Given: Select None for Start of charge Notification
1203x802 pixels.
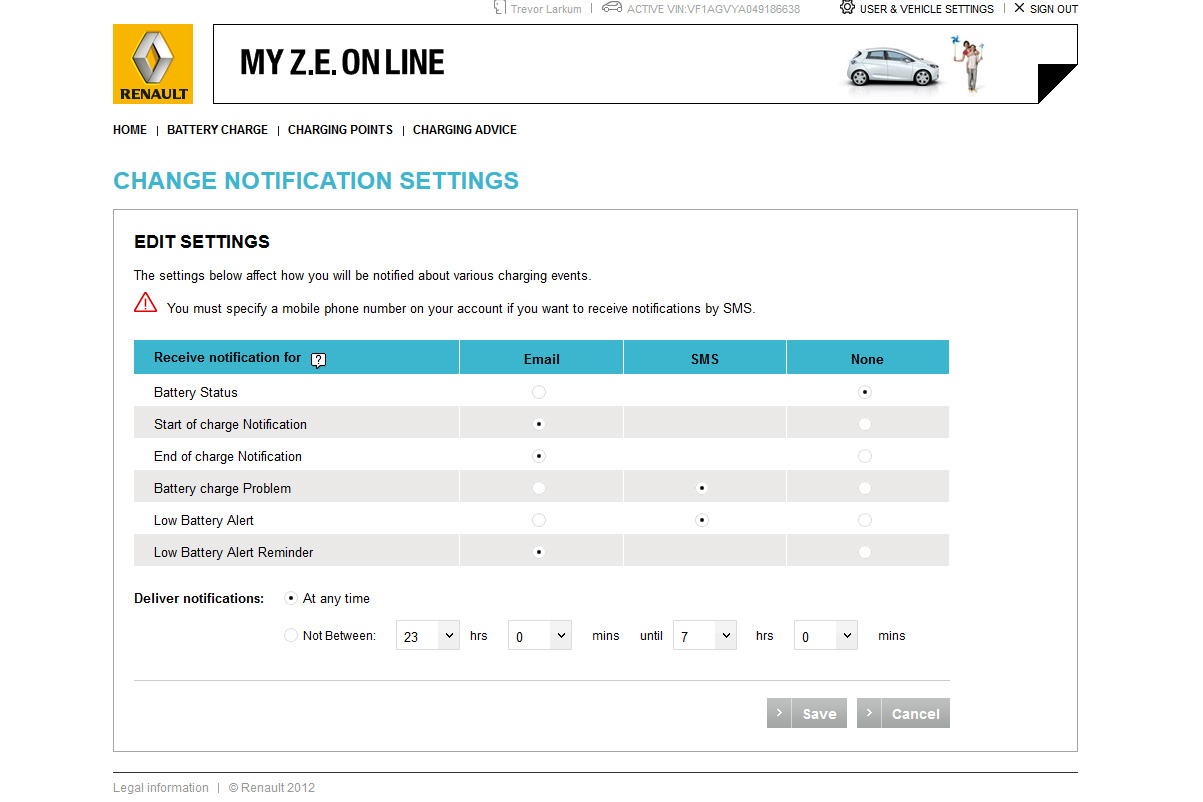Looking at the screenshot, I should point(865,424).
